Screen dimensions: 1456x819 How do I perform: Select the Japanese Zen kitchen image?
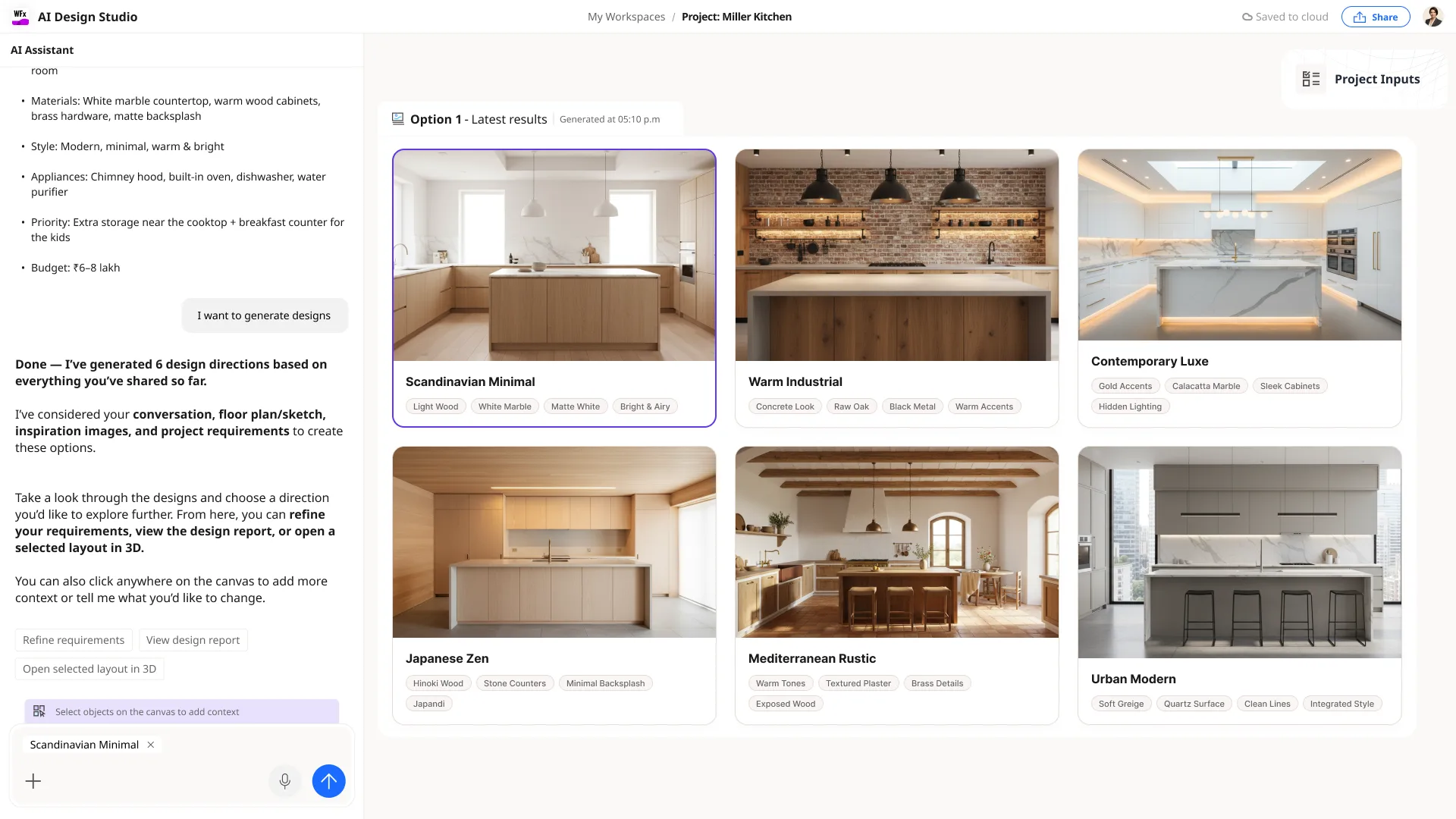(x=554, y=542)
